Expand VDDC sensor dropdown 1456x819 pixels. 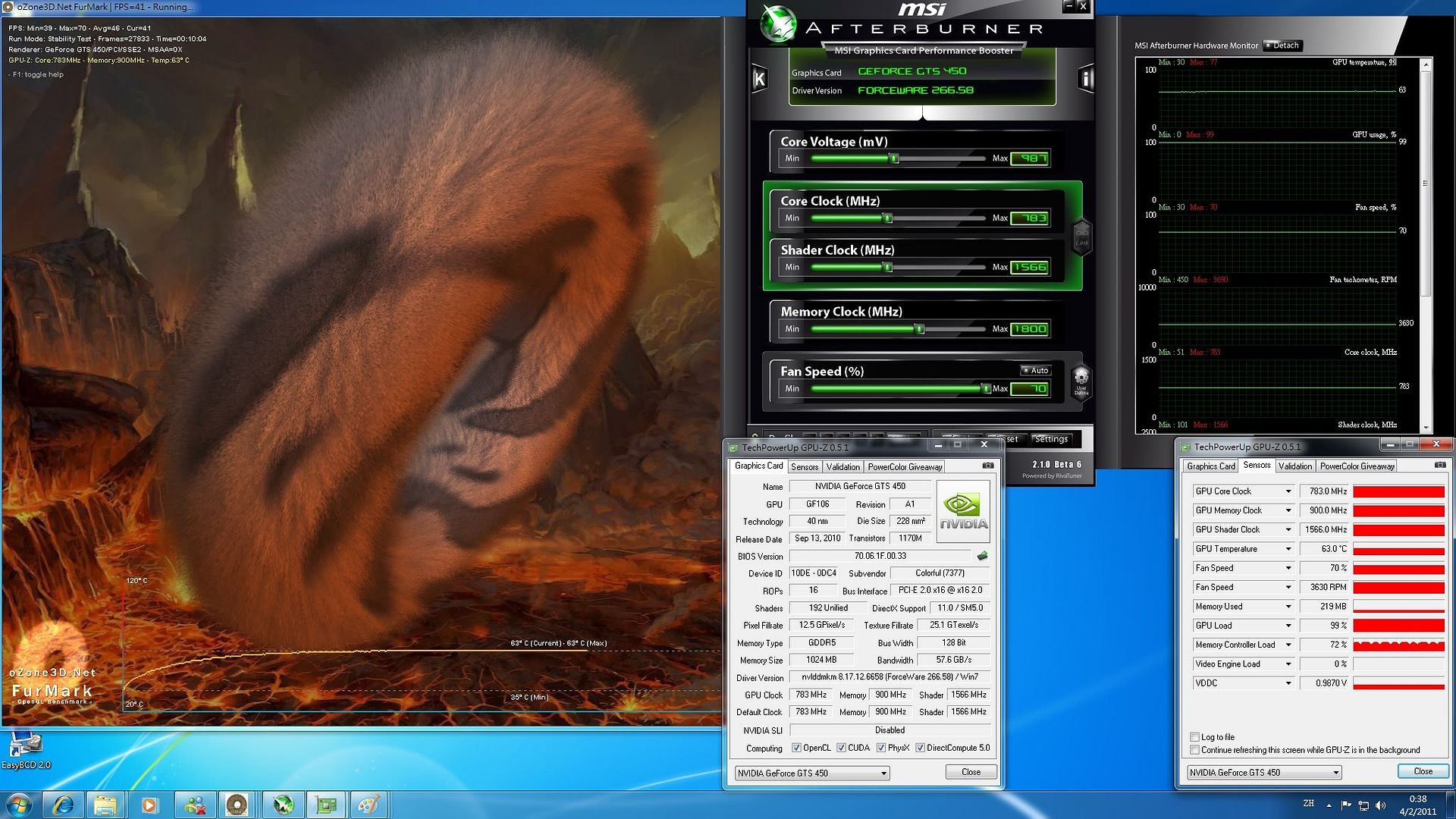pyautogui.click(x=1288, y=683)
